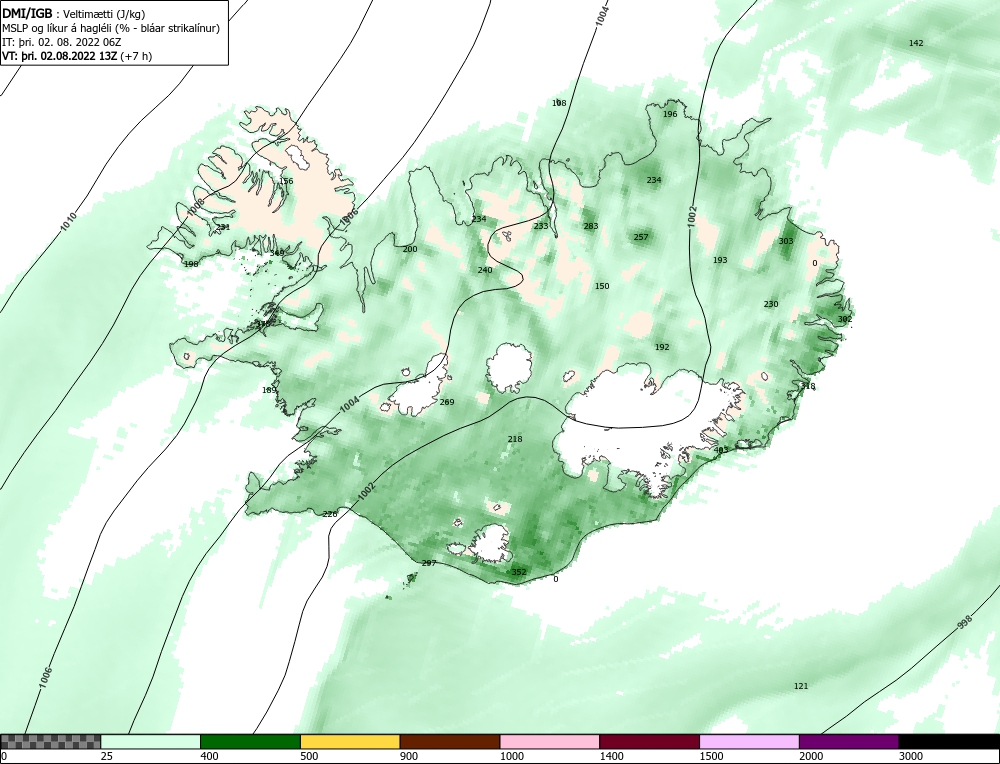The width and height of the screenshot is (1000, 764).
Task: Click the CAPE value '352' on the map
Action: coord(519,572)
